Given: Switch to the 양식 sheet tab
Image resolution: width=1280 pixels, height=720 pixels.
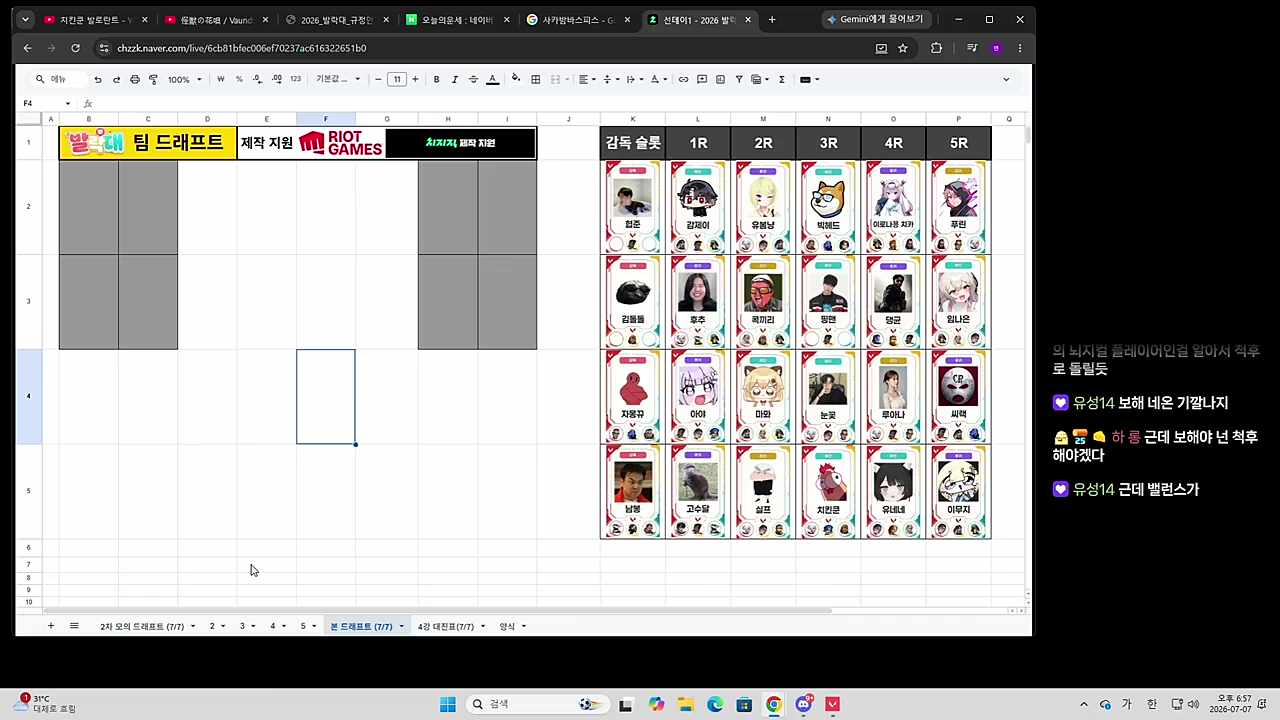Looking at the screenshot, I should [x=507, y=626].
